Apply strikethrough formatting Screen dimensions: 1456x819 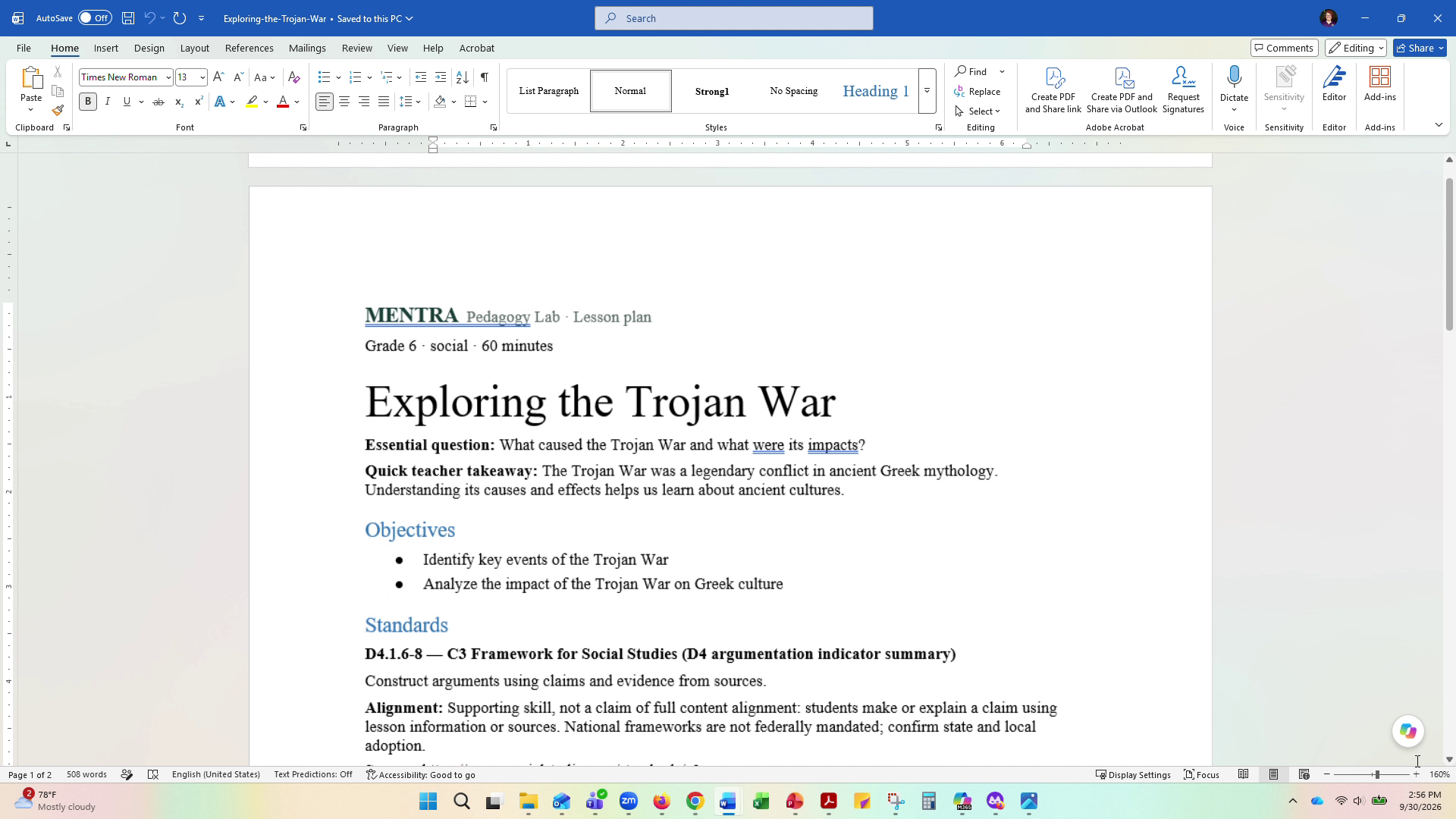tap(158, 102)
